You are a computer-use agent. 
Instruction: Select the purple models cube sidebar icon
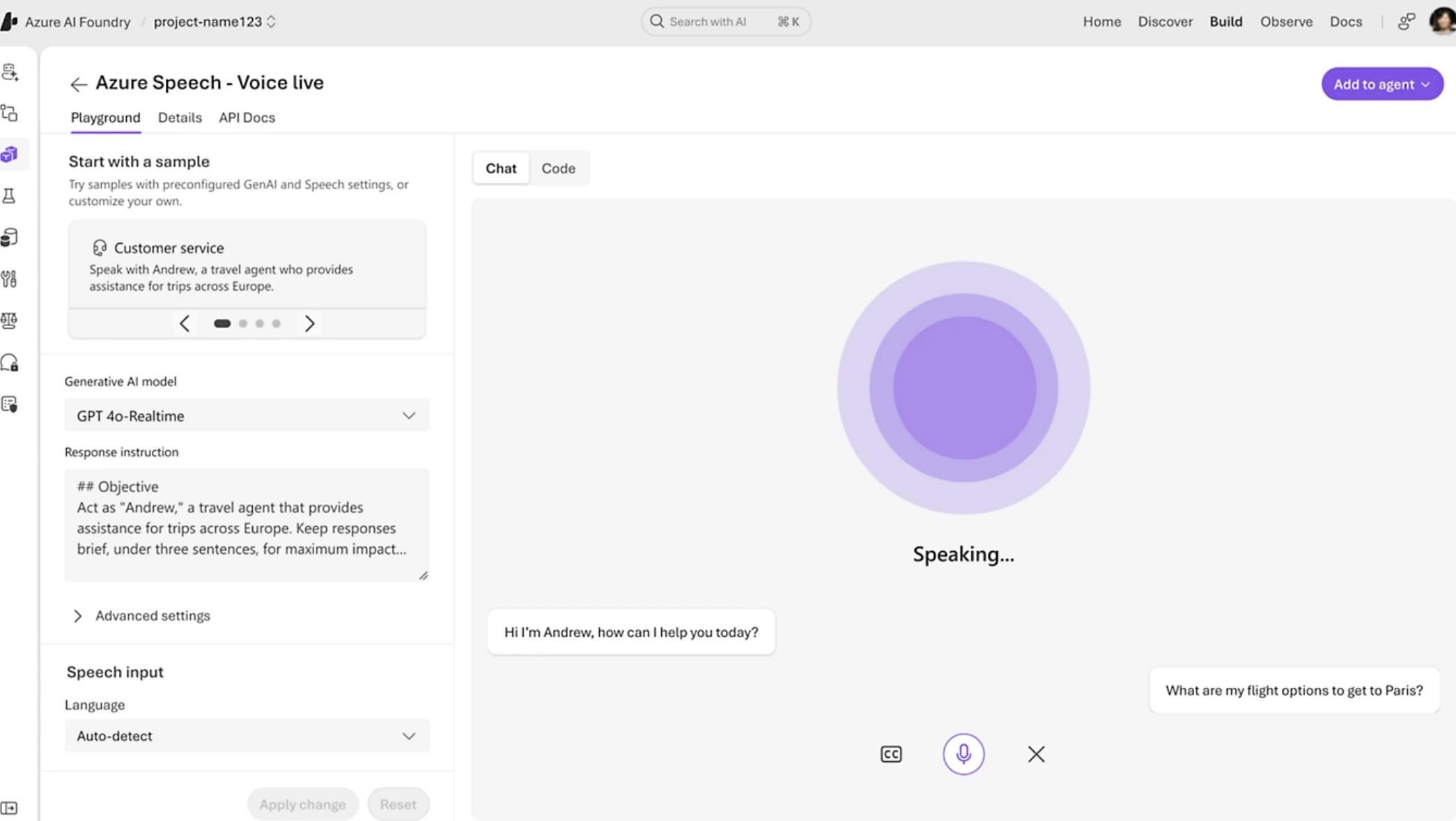pyautogui.click(x=10, y=155)
